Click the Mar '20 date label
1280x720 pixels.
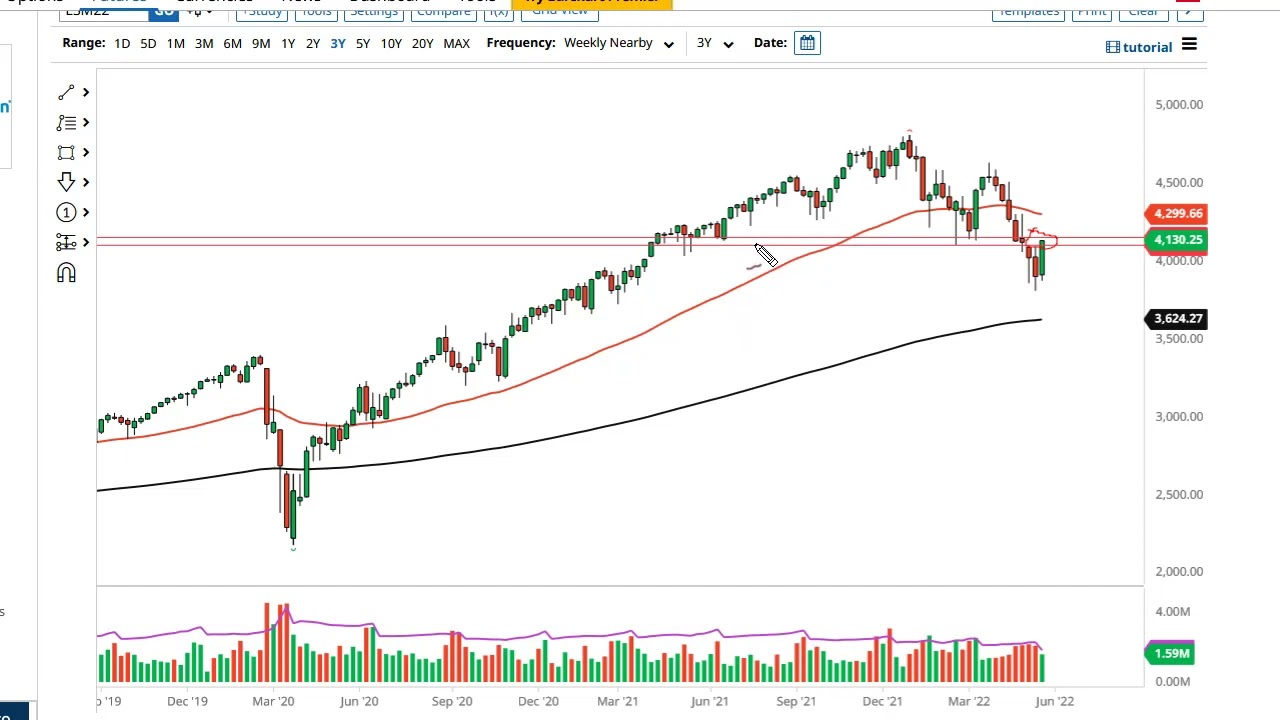coord(273,701)
